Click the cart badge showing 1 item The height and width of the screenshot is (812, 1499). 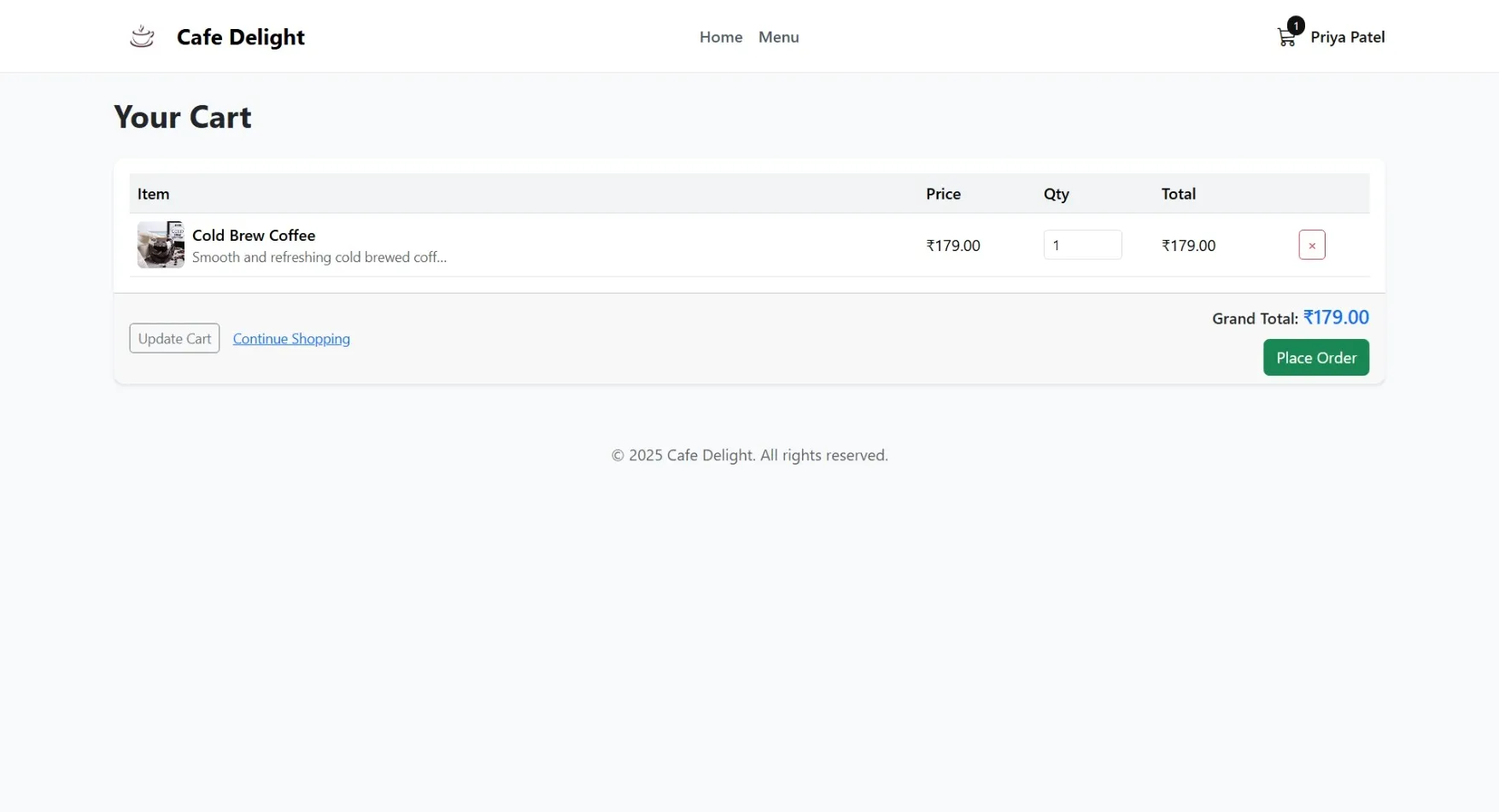(x=1296, y=25)
